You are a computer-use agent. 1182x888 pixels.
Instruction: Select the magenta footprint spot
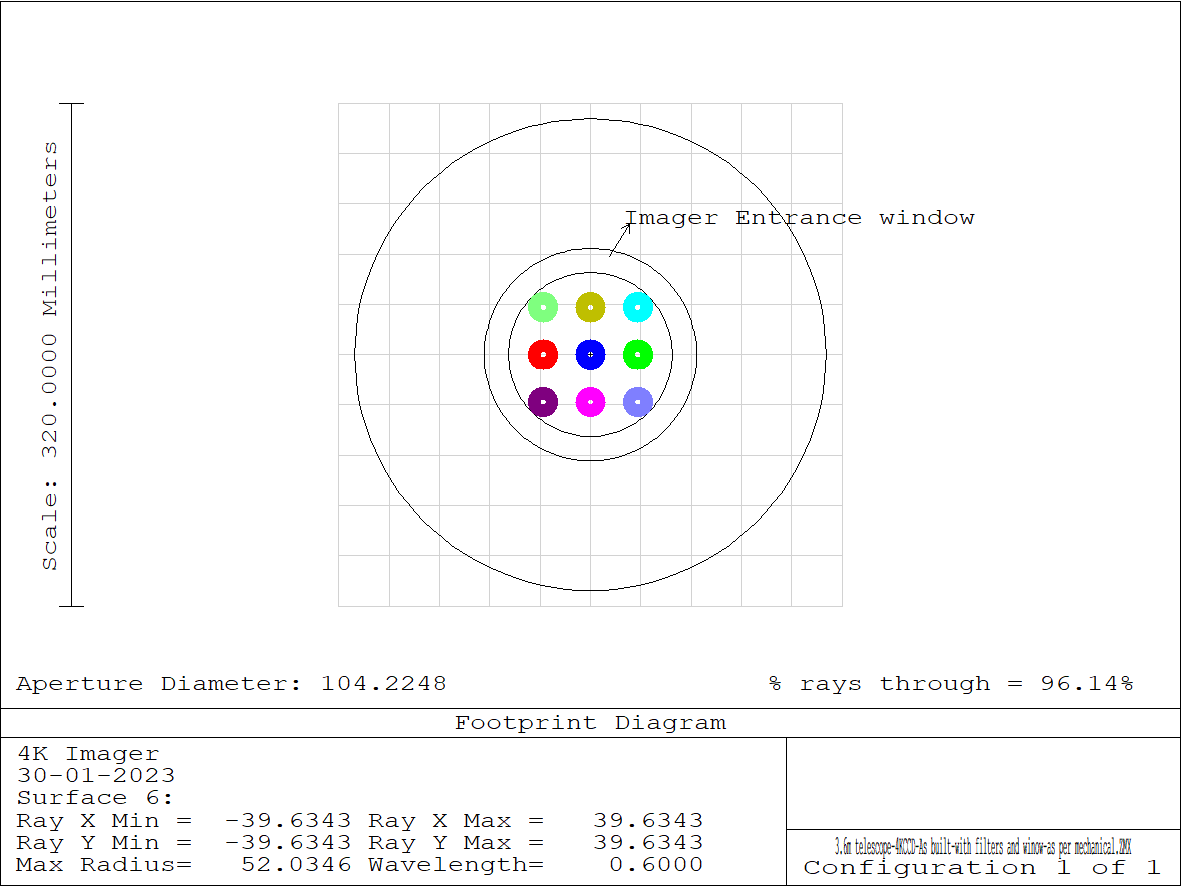click(x=590, y=402)
